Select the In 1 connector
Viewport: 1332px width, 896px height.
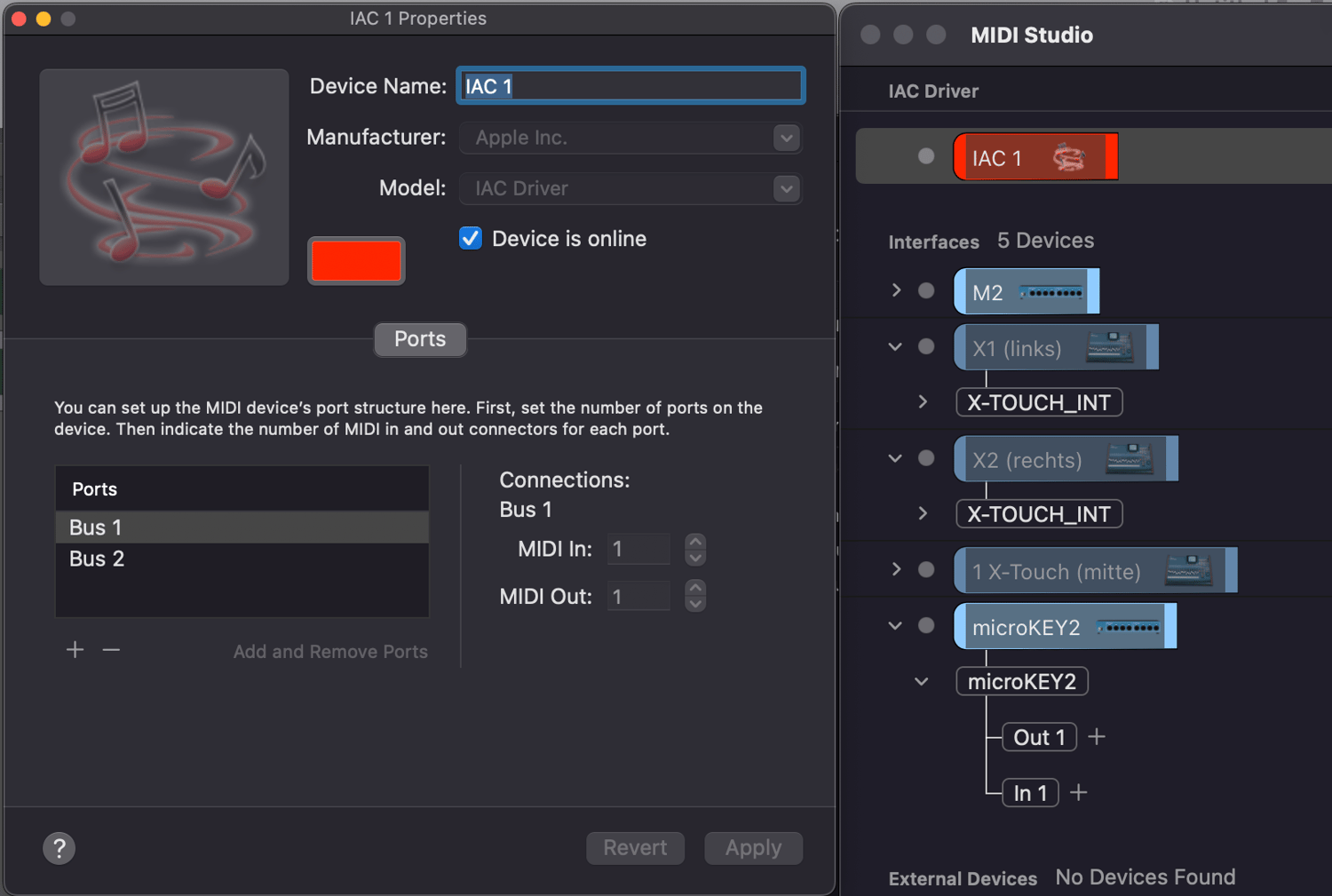click(x=1030, y=793)
